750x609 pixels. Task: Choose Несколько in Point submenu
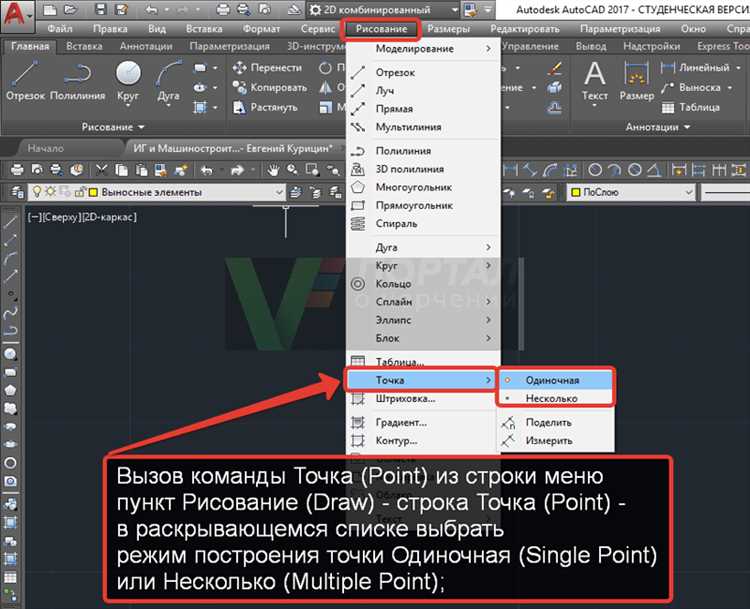click(556, 398)
